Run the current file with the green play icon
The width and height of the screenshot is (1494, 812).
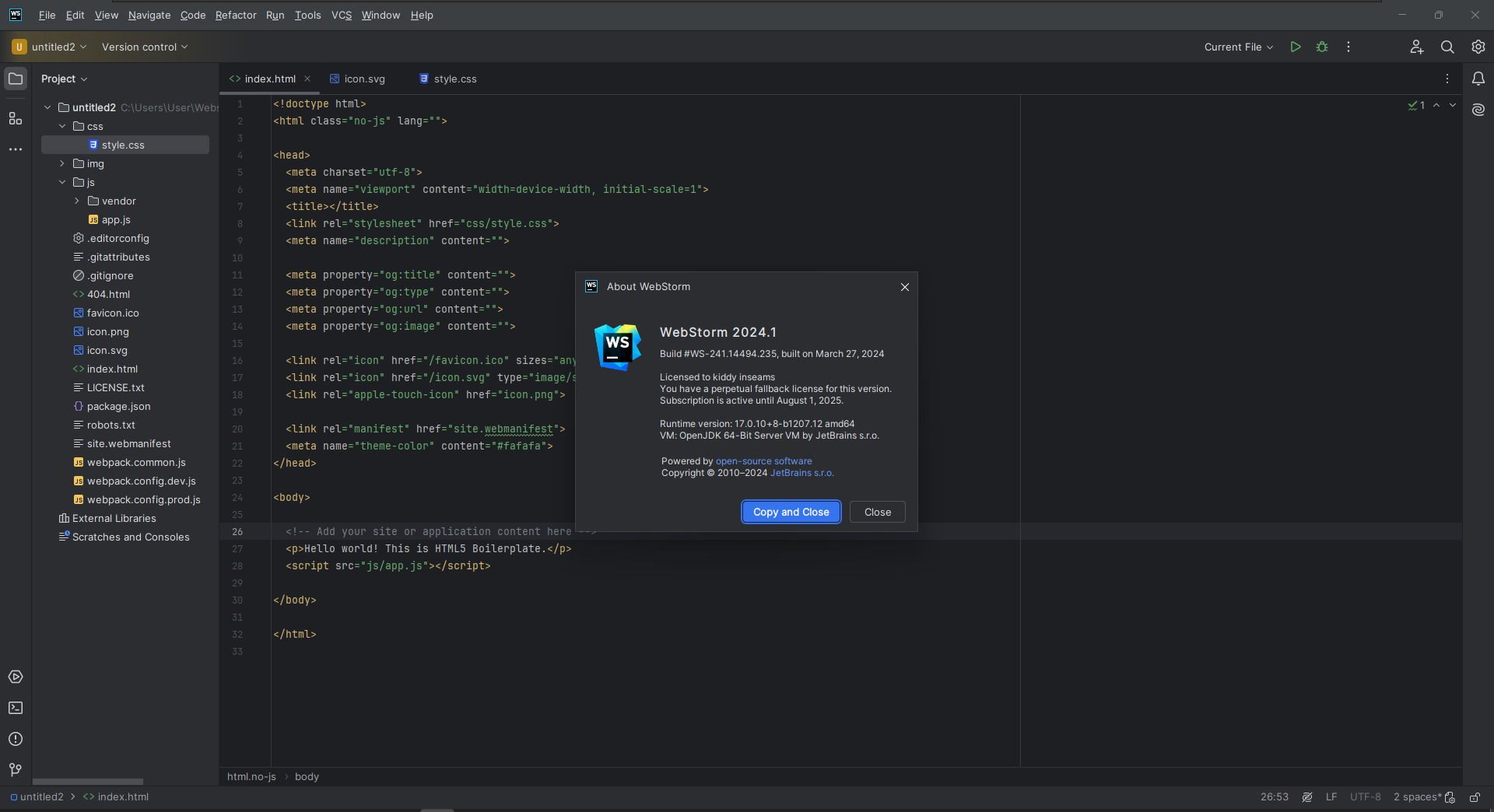(1296, 47)
